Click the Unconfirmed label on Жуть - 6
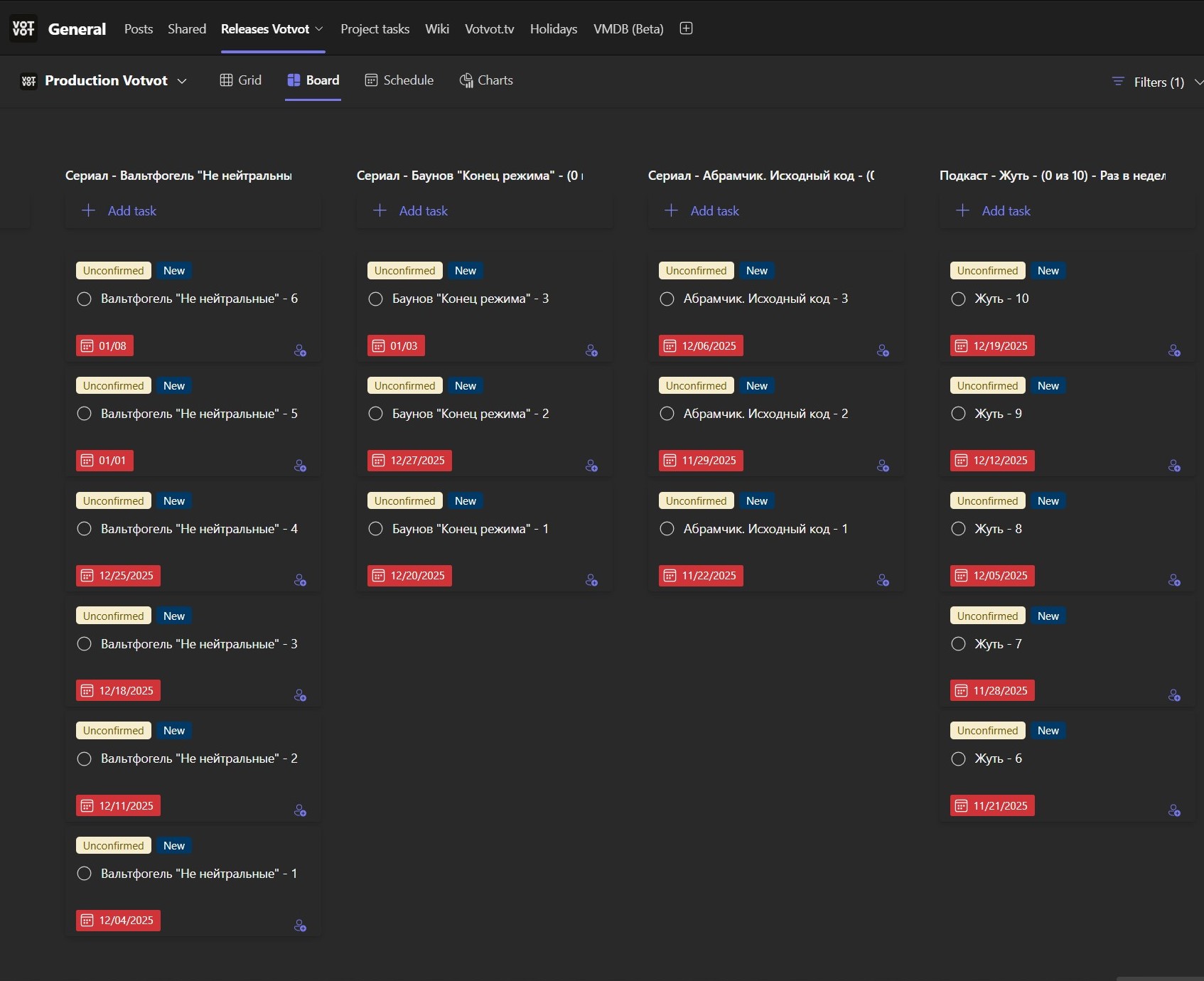 [x=987, y=731]
